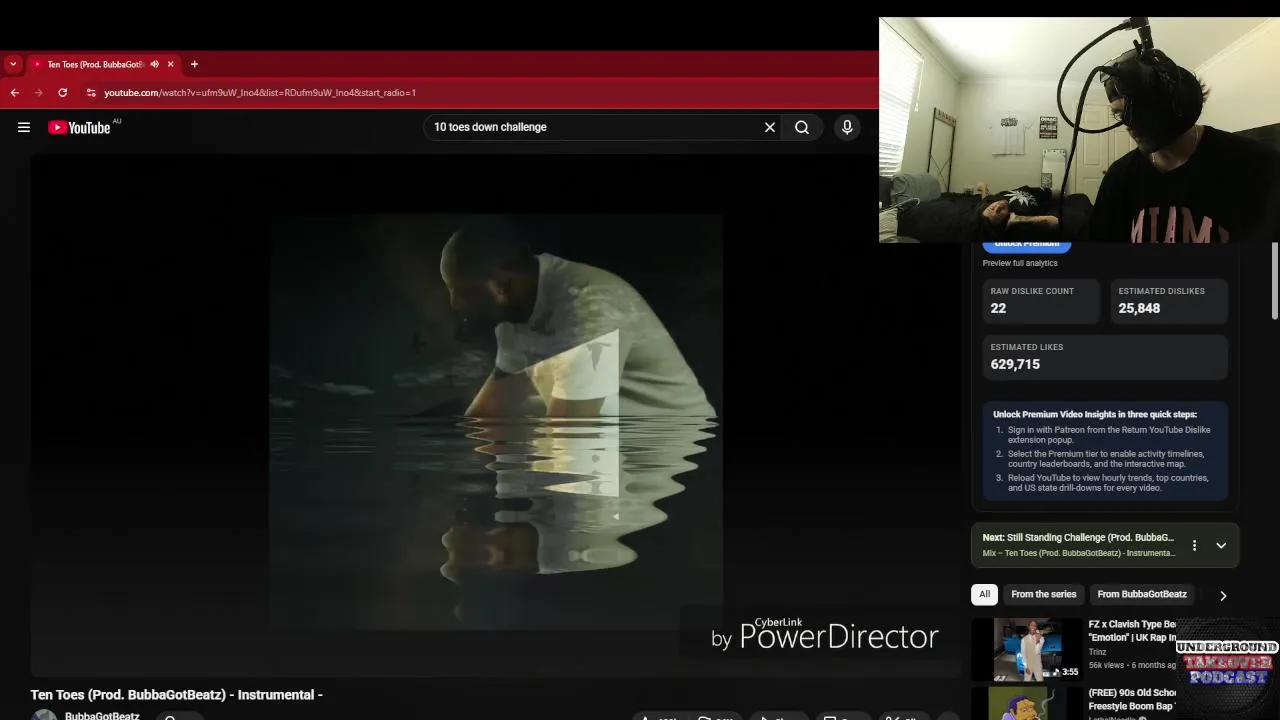Open 'FZ x Clavish Type Beat' video title
Image resolution: width=1280 pixels, height=720 pixels.
click(1132, 630)
